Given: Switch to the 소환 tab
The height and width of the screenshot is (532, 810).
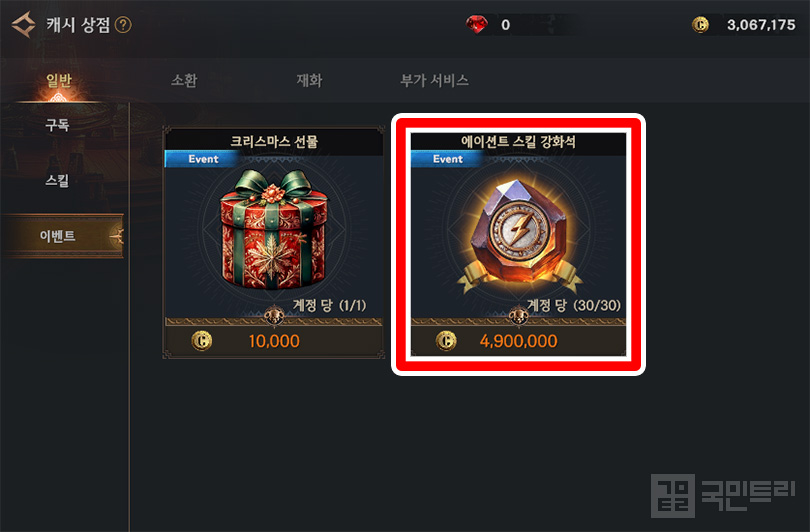Looking at the screenshot, I should (184, 80).
